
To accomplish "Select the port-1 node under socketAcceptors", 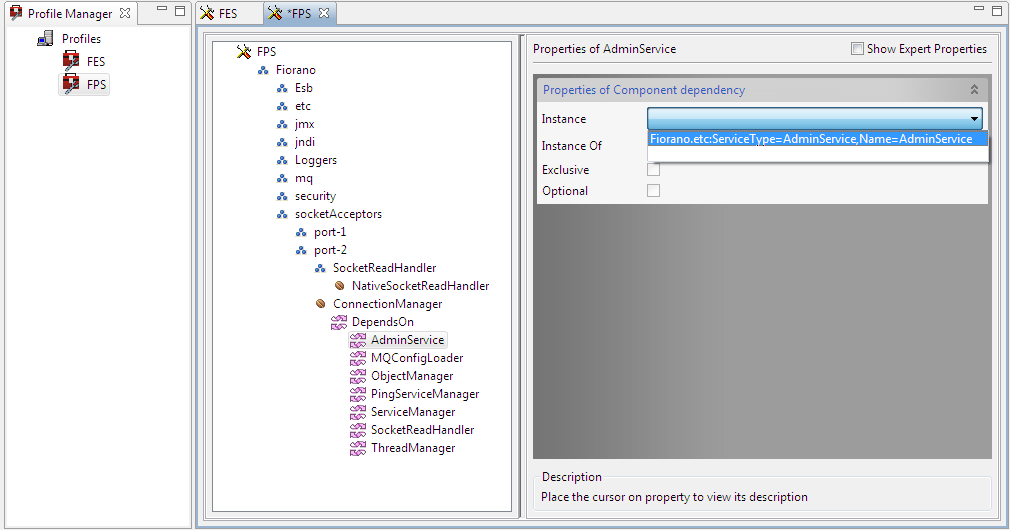I will 330,232.
